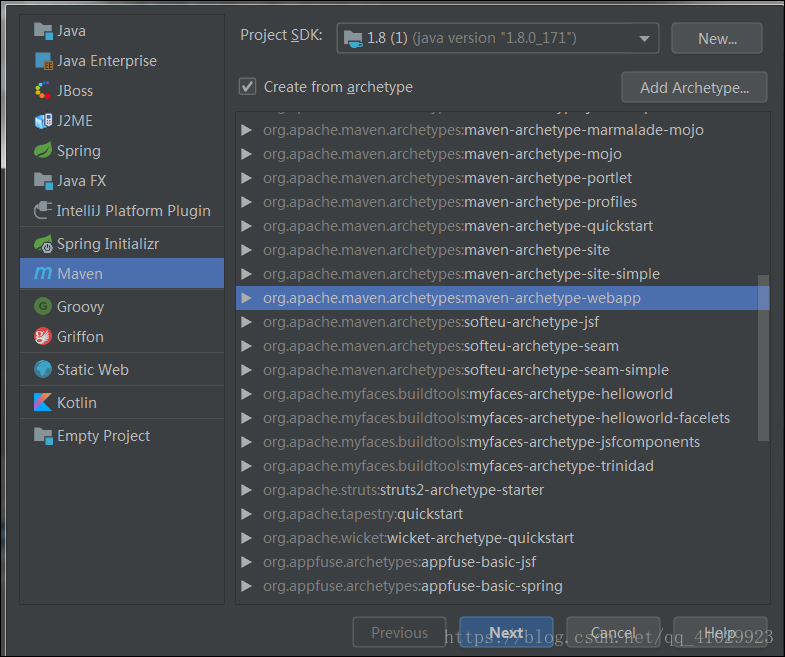Click the Empty Project folder icon

[43, 436]
